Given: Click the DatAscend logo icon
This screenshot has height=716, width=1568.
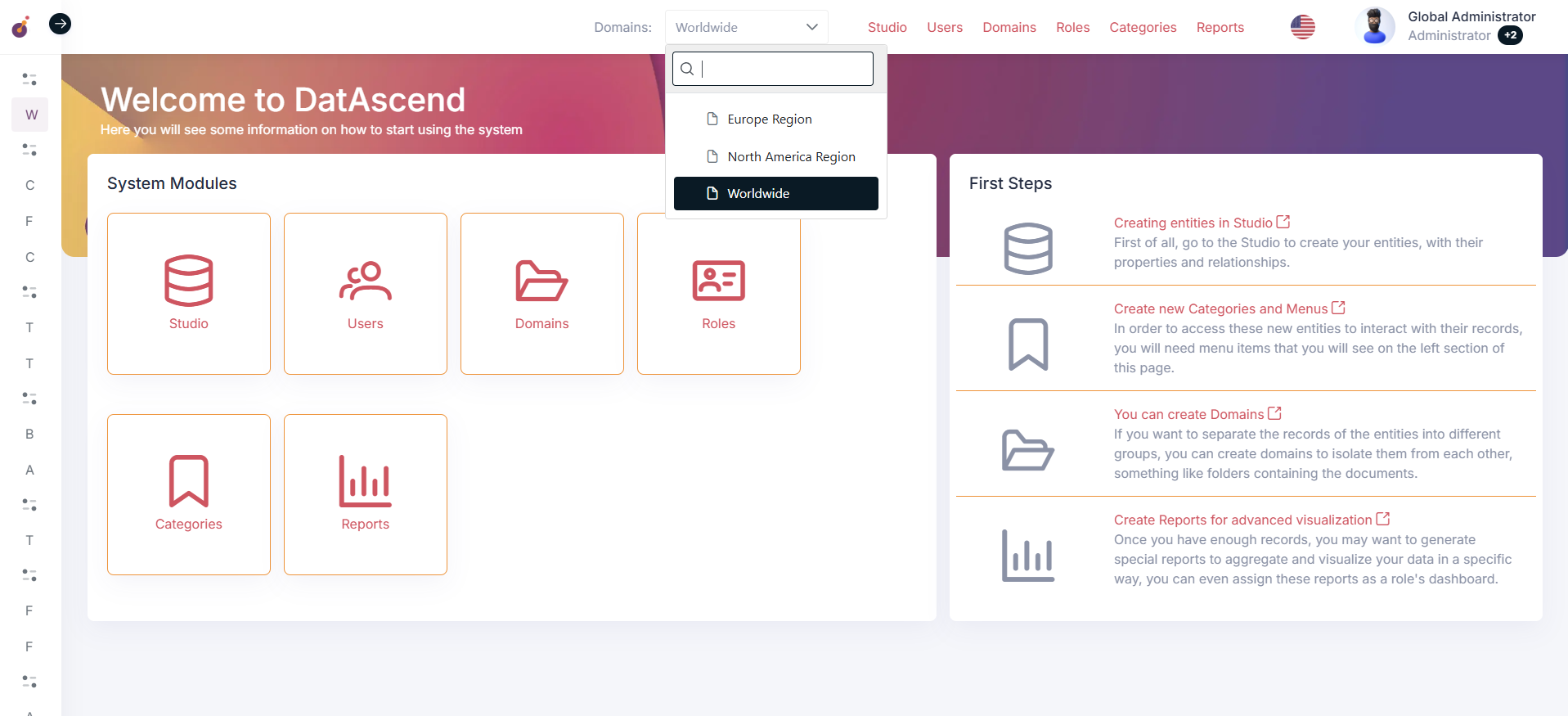Looking at the screenshot, I should pyautogui.click(x=21, y=27).
